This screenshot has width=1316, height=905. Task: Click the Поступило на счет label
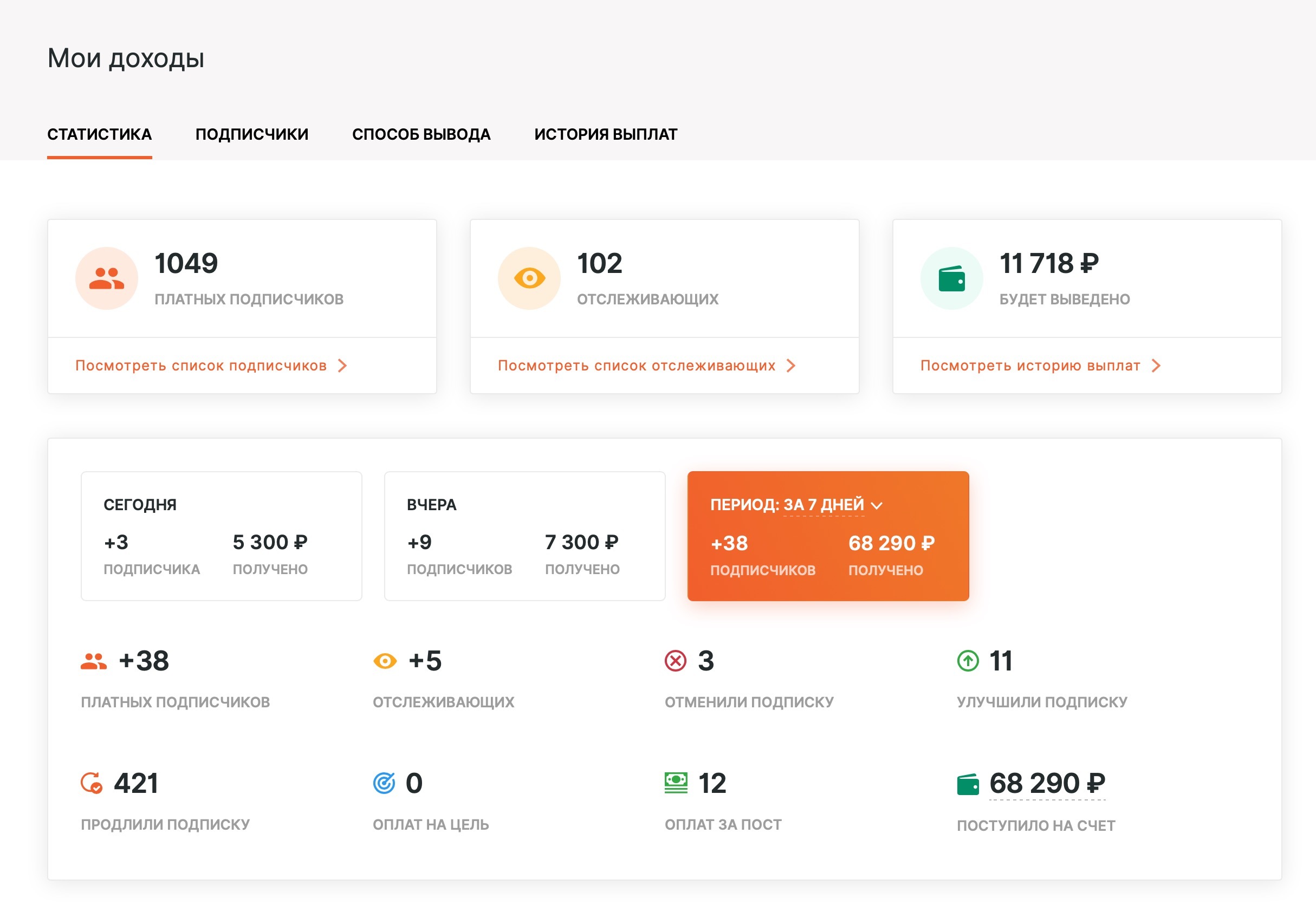click(x=1036, y=826)
